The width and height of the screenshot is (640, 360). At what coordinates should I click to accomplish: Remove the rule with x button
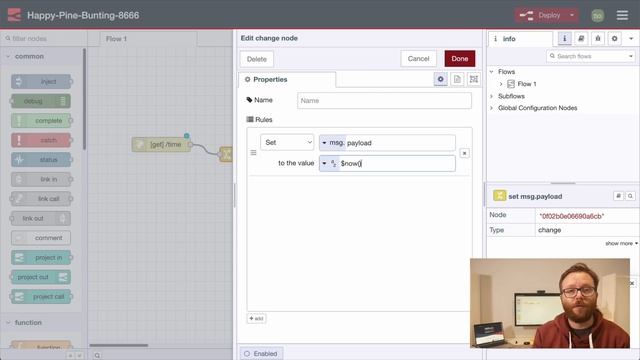click(x=464, y=153)
